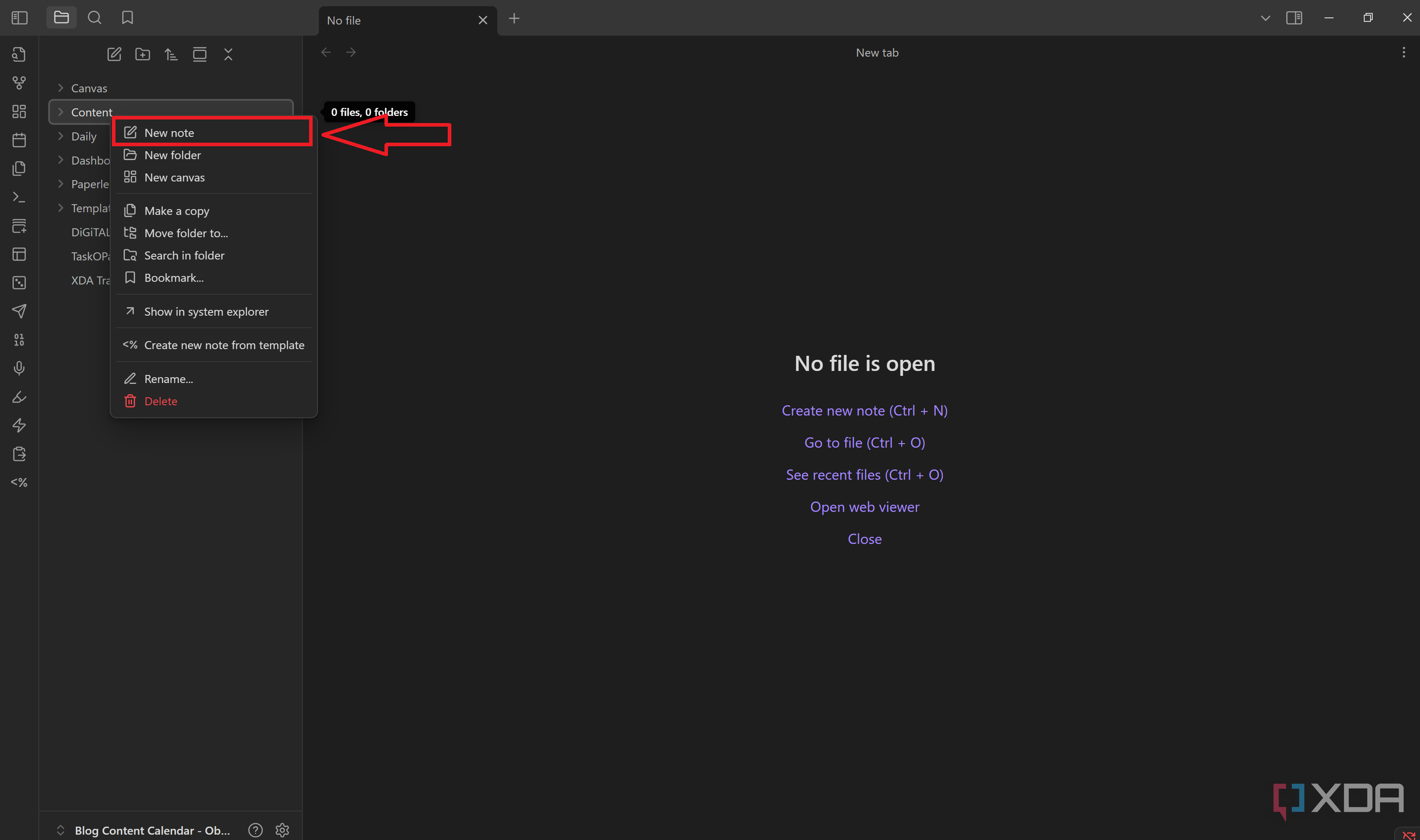The height and width of the screenshot is (840, 1420).
Task: Click the Templater <% ribbon icon
Action: pyautogui.click(x=19, y=482)
